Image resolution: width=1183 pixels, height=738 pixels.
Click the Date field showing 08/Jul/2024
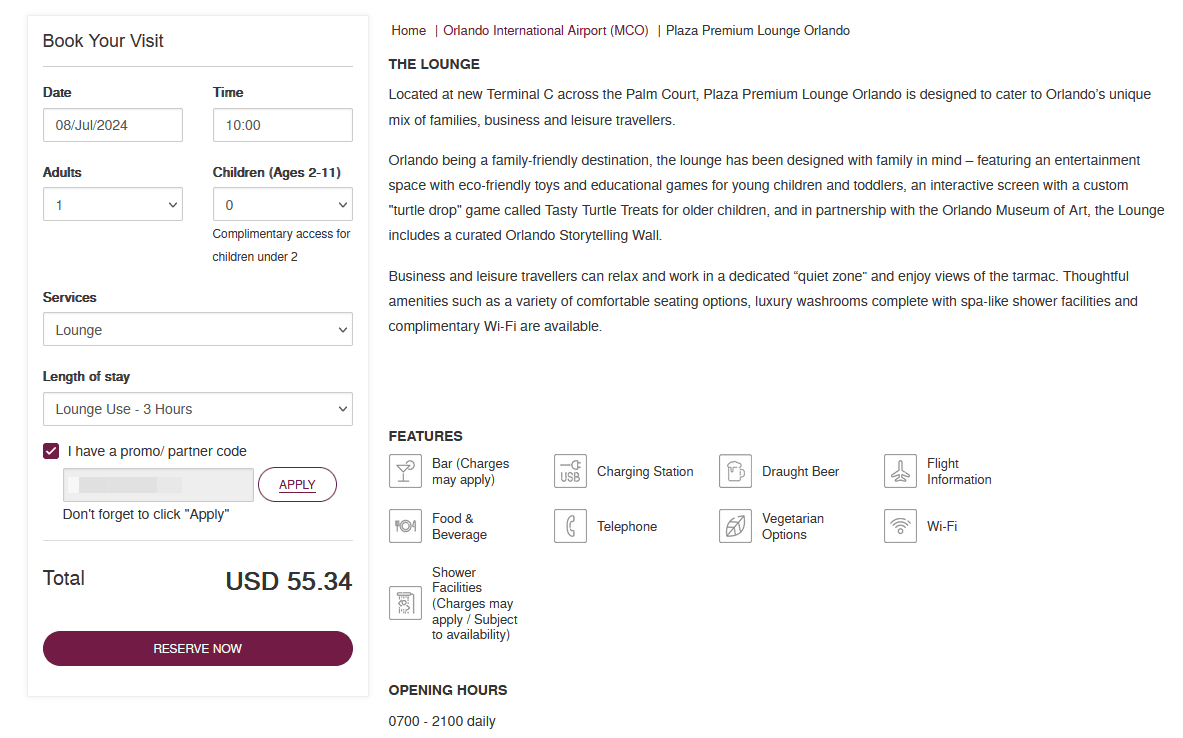coord(113,125)
